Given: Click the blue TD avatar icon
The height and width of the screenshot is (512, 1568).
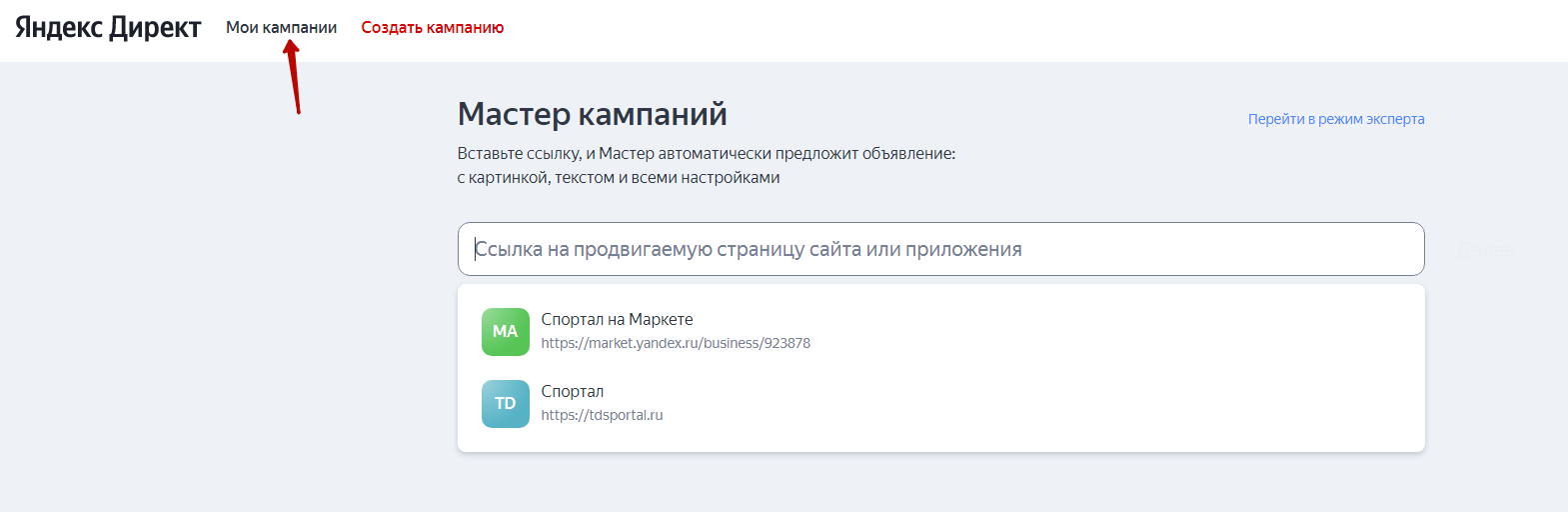Looking at the screenshot, I should 505,404.
